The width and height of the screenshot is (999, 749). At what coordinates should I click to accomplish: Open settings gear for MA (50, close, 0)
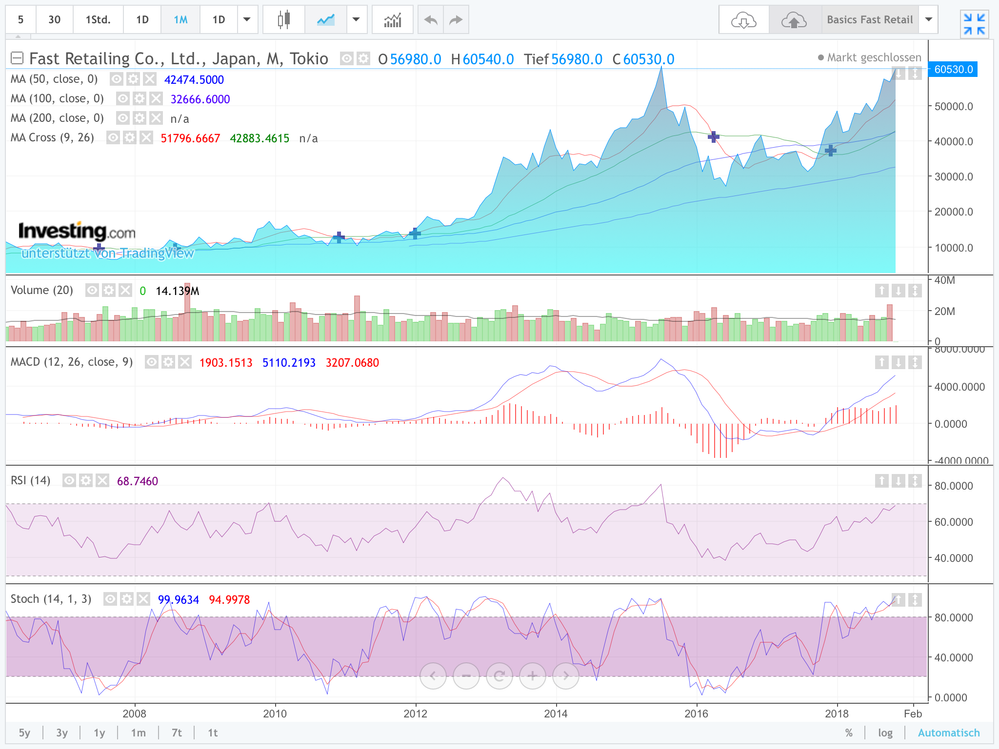tap(133, 79)
